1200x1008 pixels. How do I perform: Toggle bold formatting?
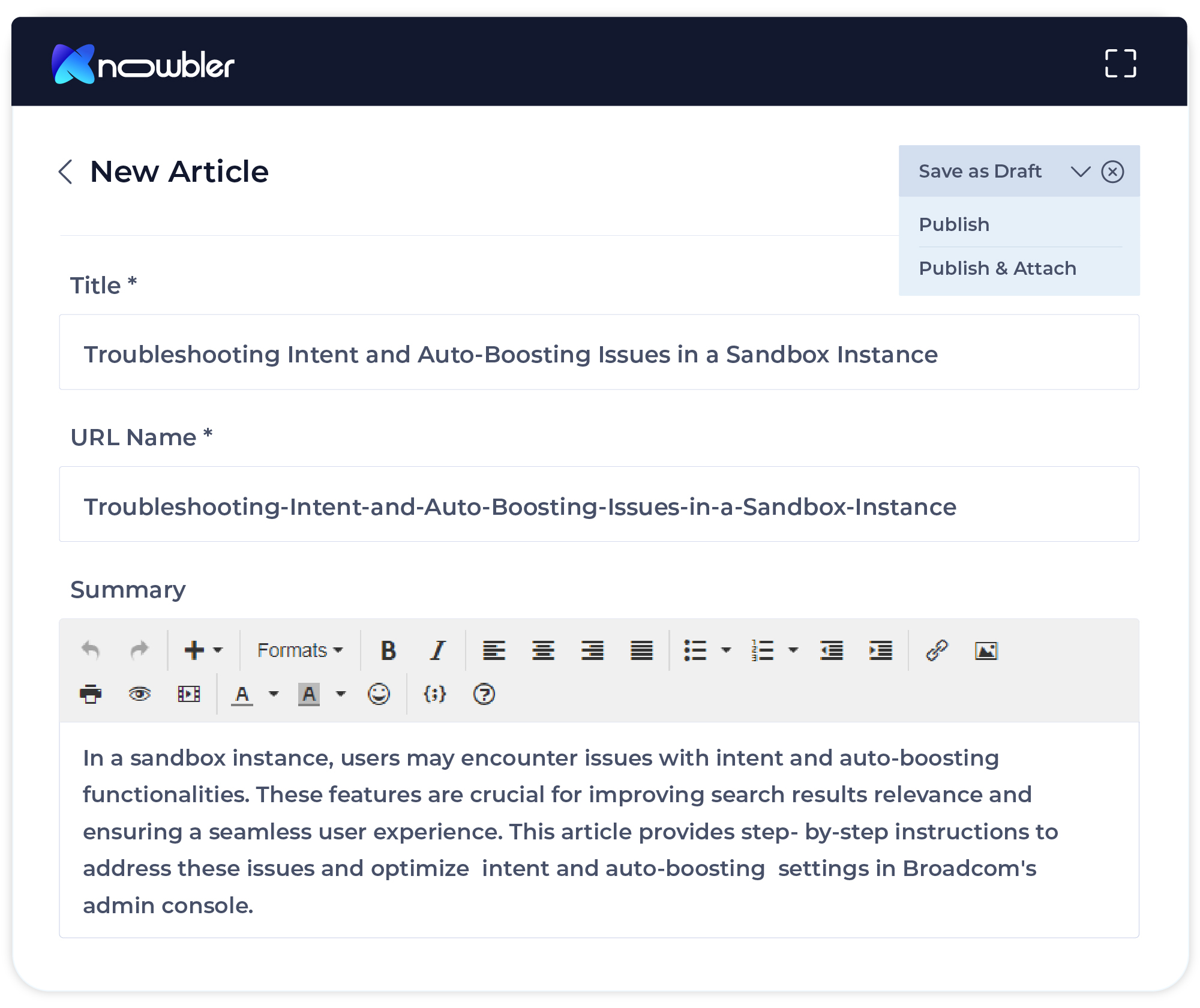tap(388, 650)
